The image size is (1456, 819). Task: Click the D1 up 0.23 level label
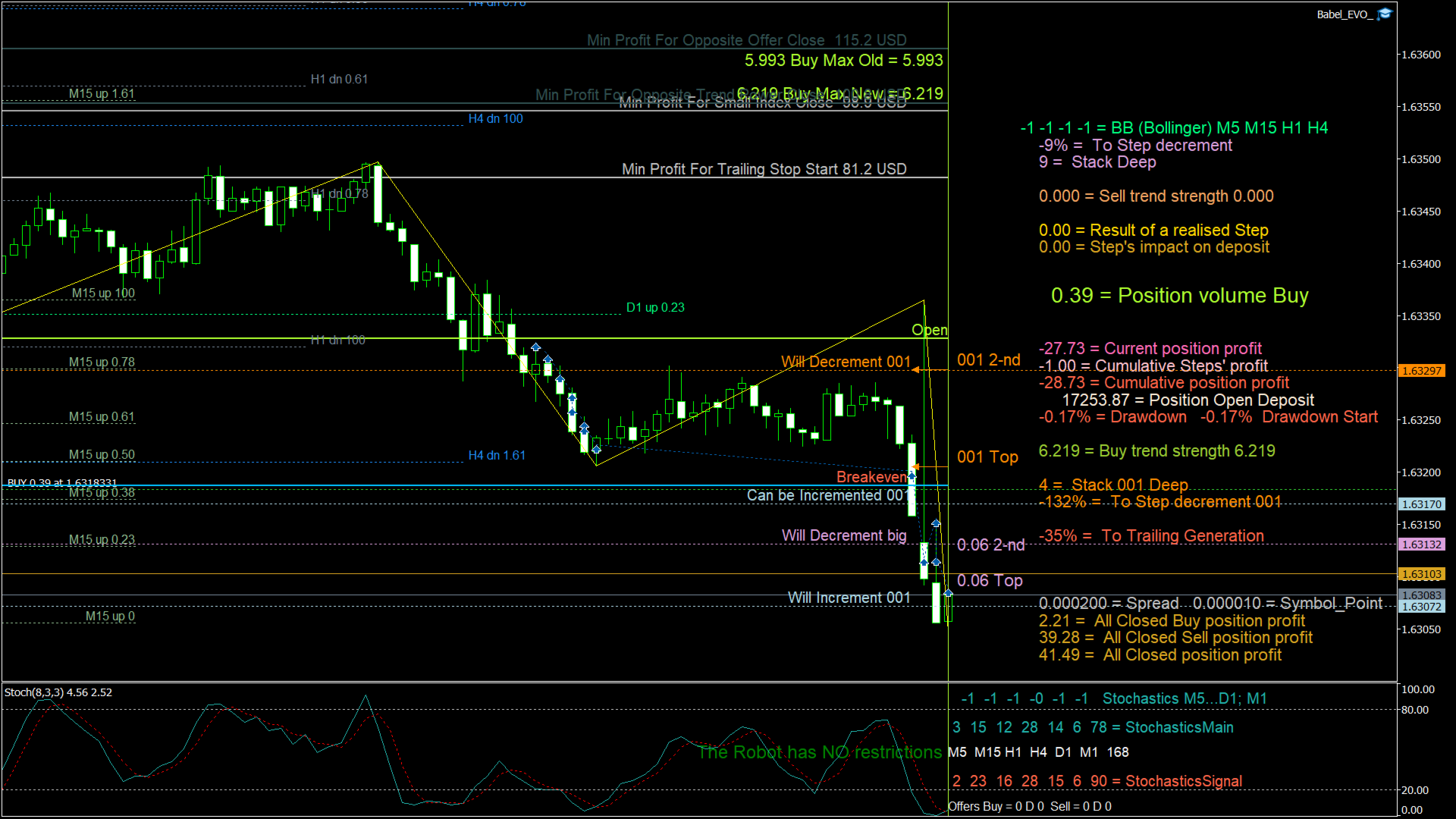(655, 308)
